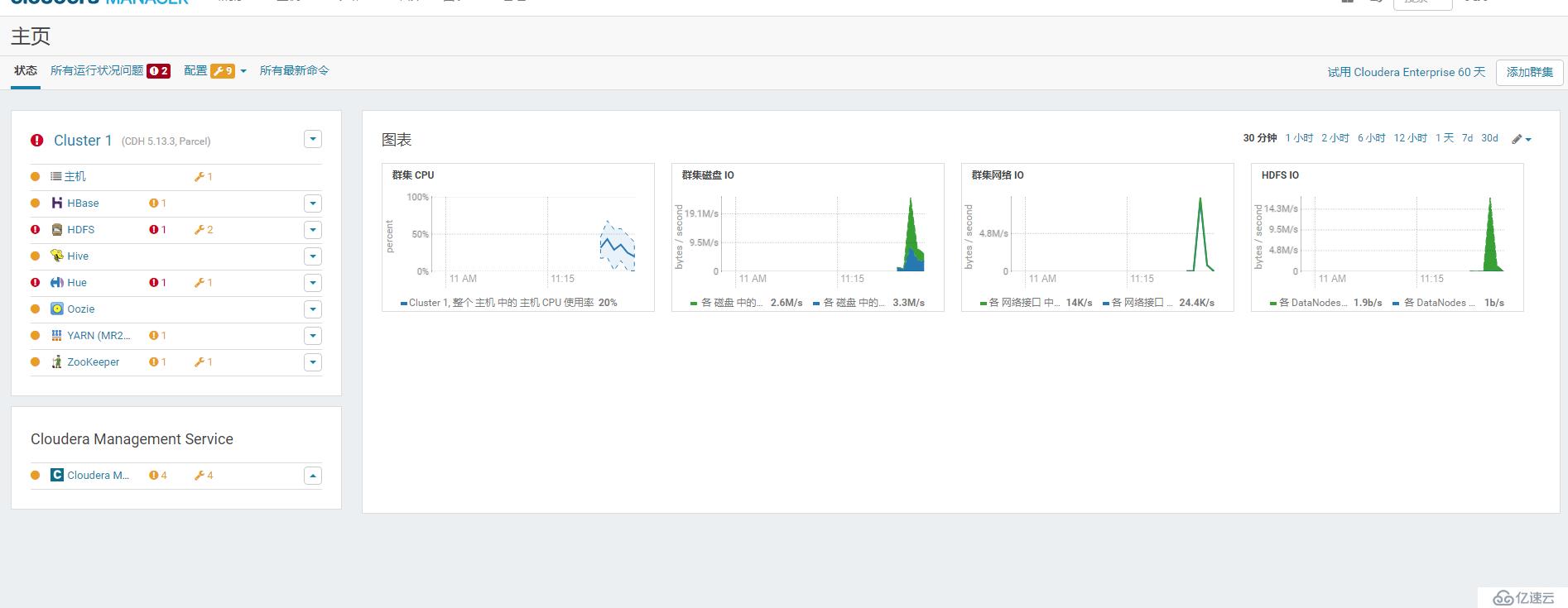Open Cloudera Management configuration wrench badge

click(204, 475)
